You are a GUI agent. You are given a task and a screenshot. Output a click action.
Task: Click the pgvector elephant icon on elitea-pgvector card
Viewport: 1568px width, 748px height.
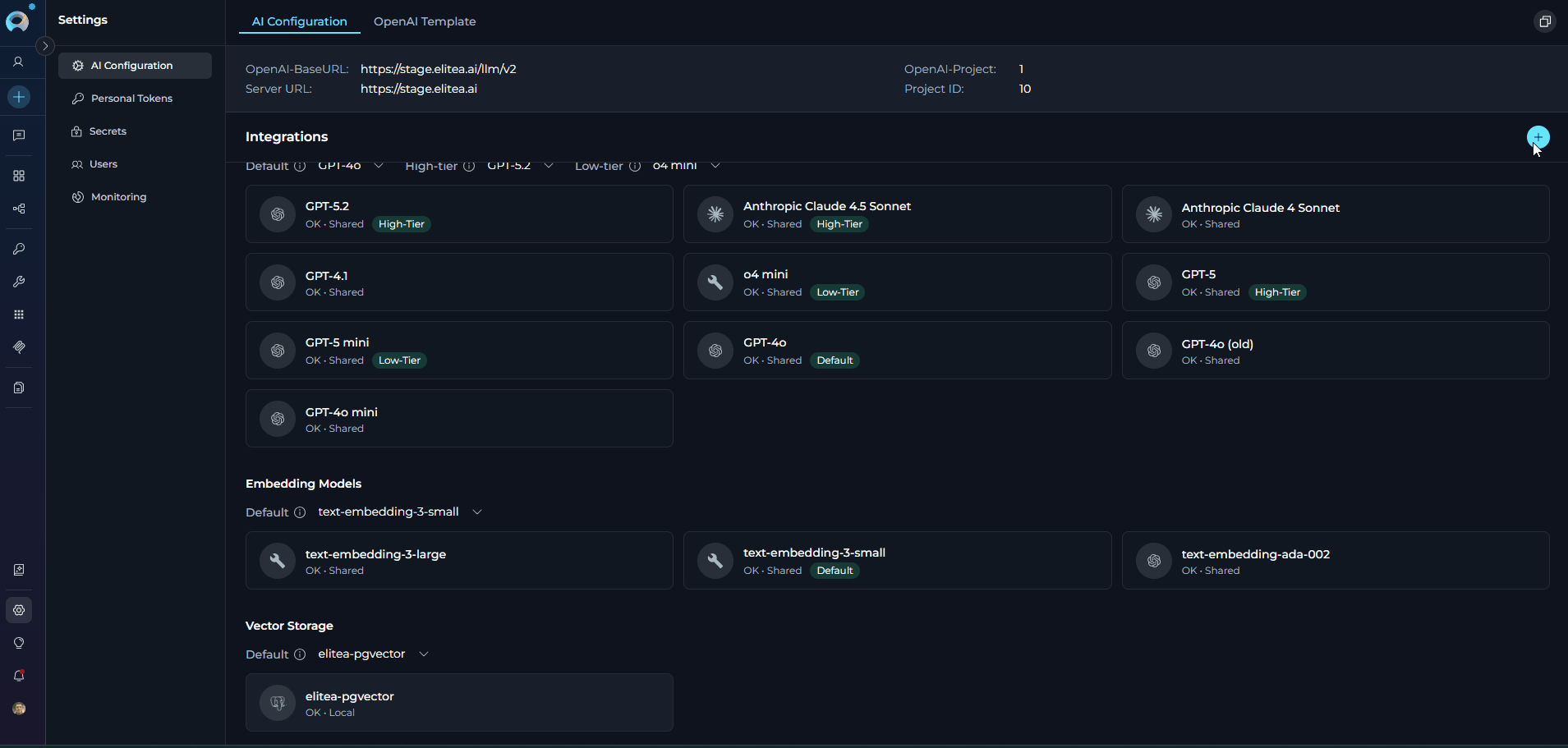[278, 703]
